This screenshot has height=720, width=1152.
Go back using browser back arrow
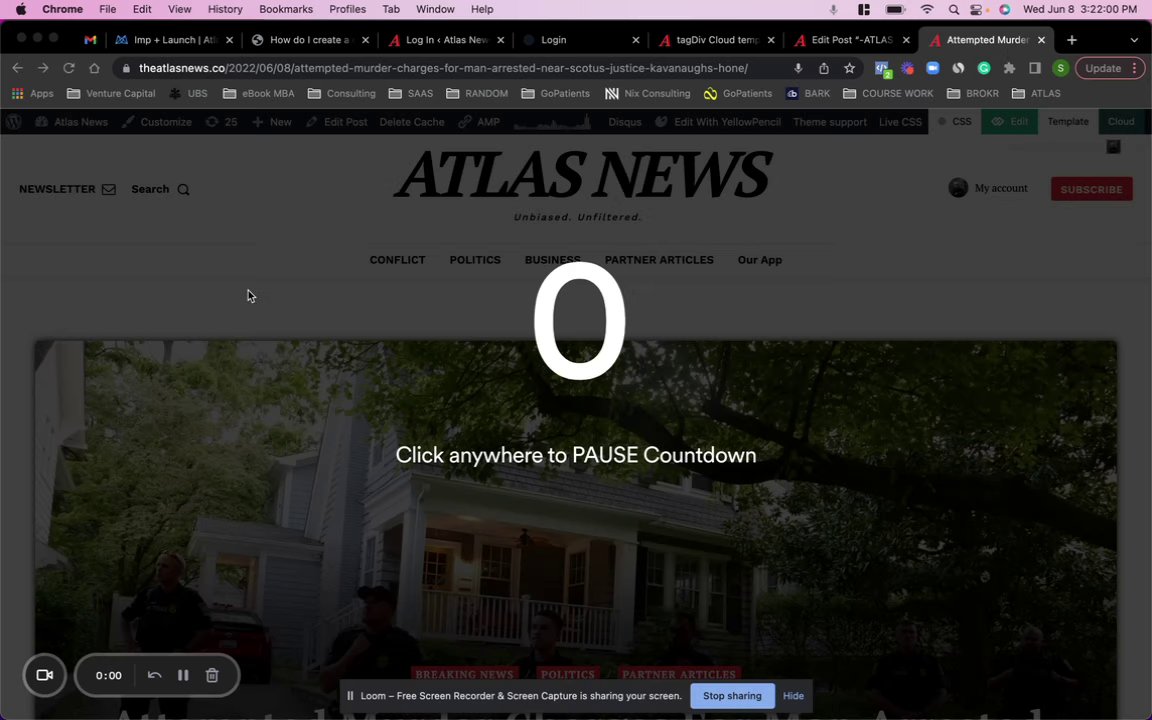click(x=18, y=68)
